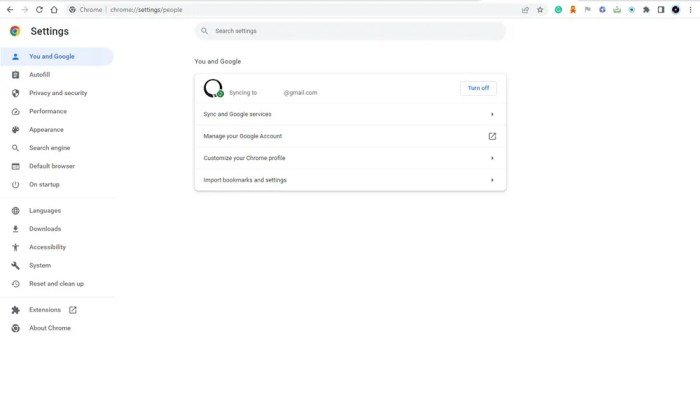Image resolution: width=700 pixels, height=396 pixels.
Task: Open the blue circular extension icon
Action: [x=602, y=9]
